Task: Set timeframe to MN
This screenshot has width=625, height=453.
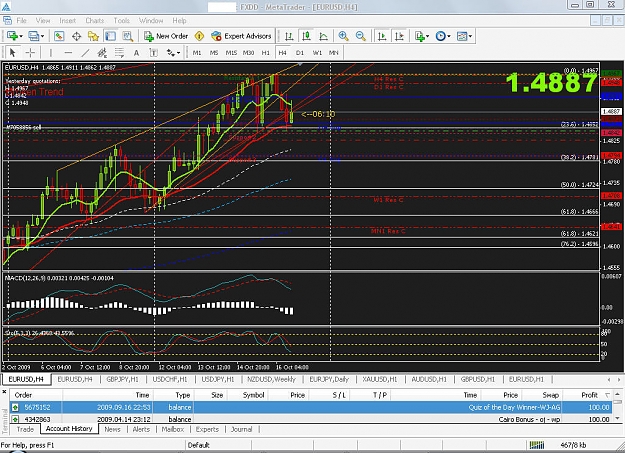Action: click(334, 53)
